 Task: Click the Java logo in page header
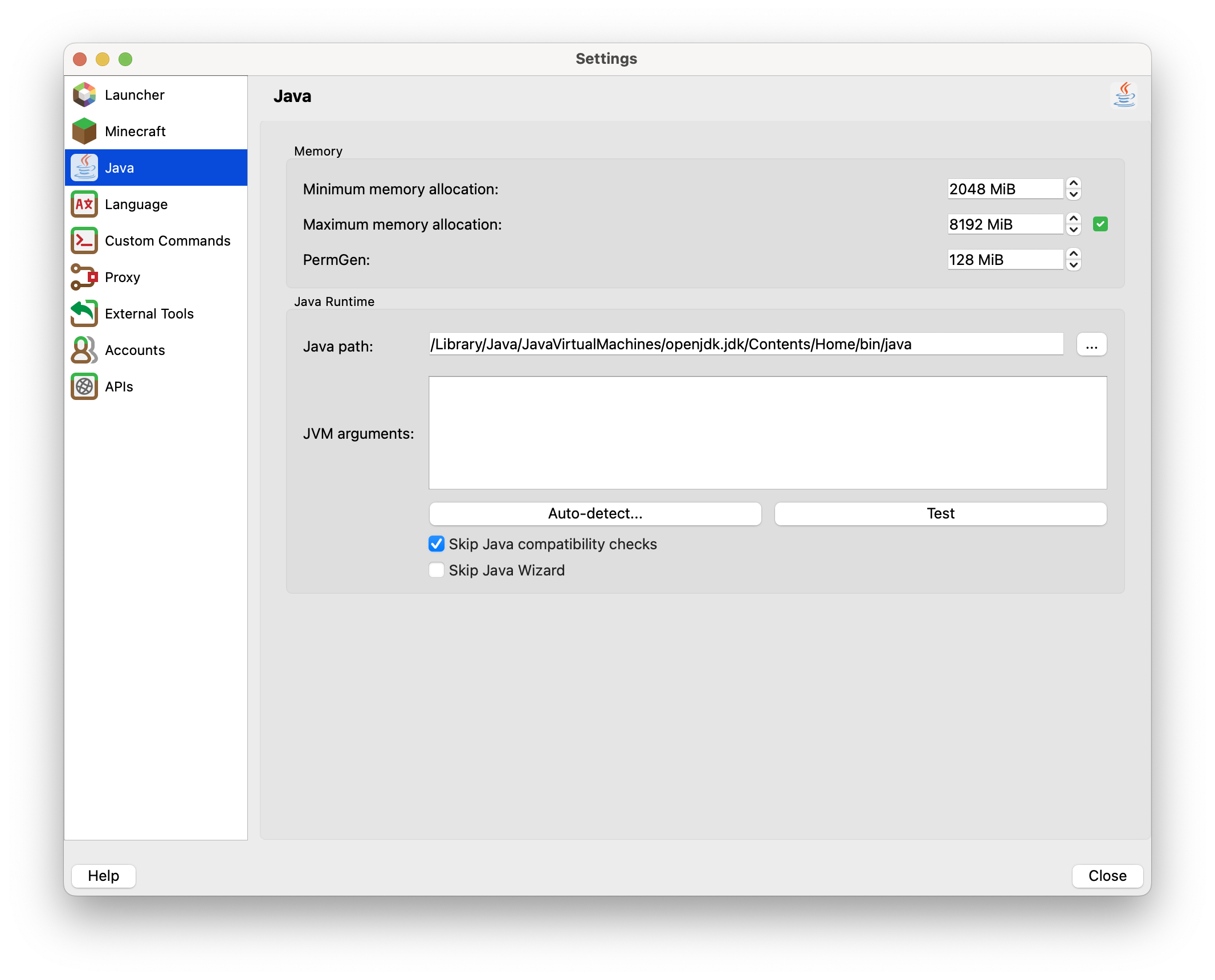[x=1124, y=95]
